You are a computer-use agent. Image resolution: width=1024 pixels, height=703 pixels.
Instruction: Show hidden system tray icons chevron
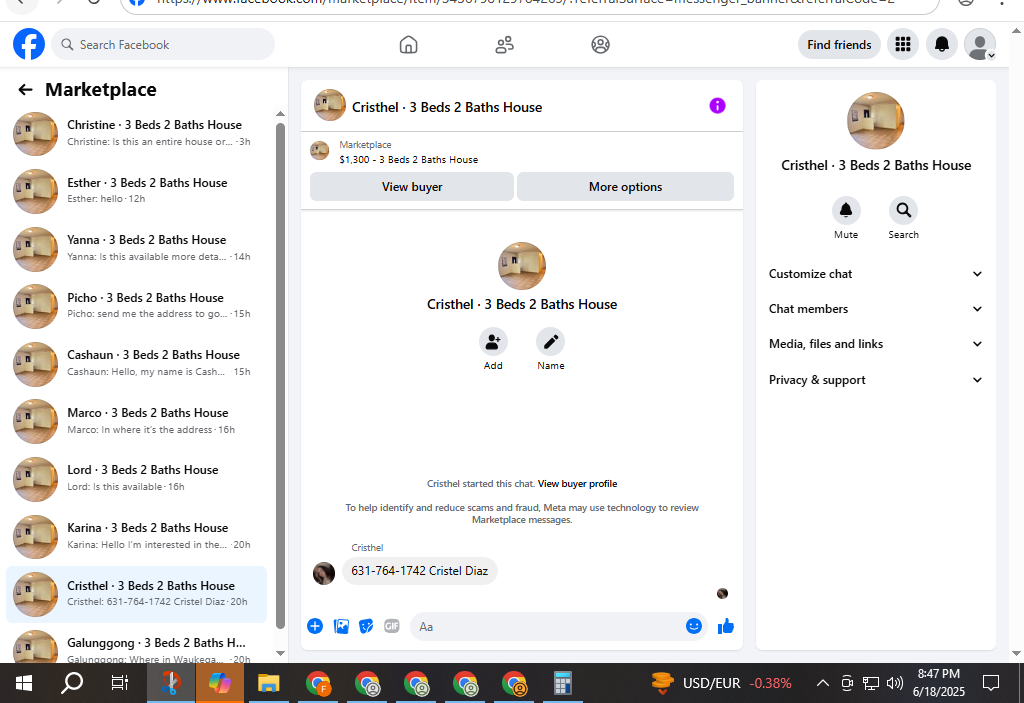(823, 683)
